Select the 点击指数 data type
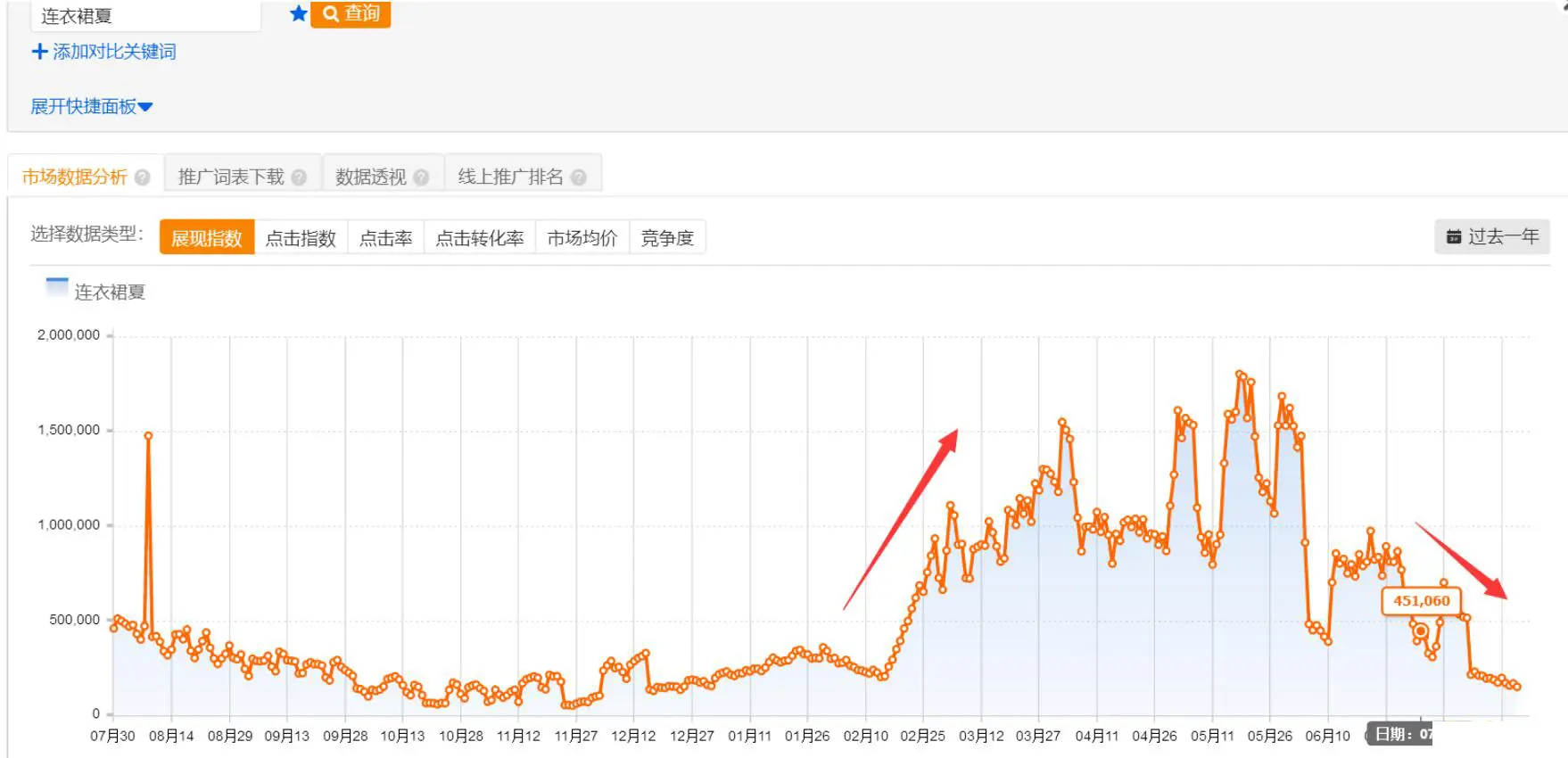 pos(301,238)
